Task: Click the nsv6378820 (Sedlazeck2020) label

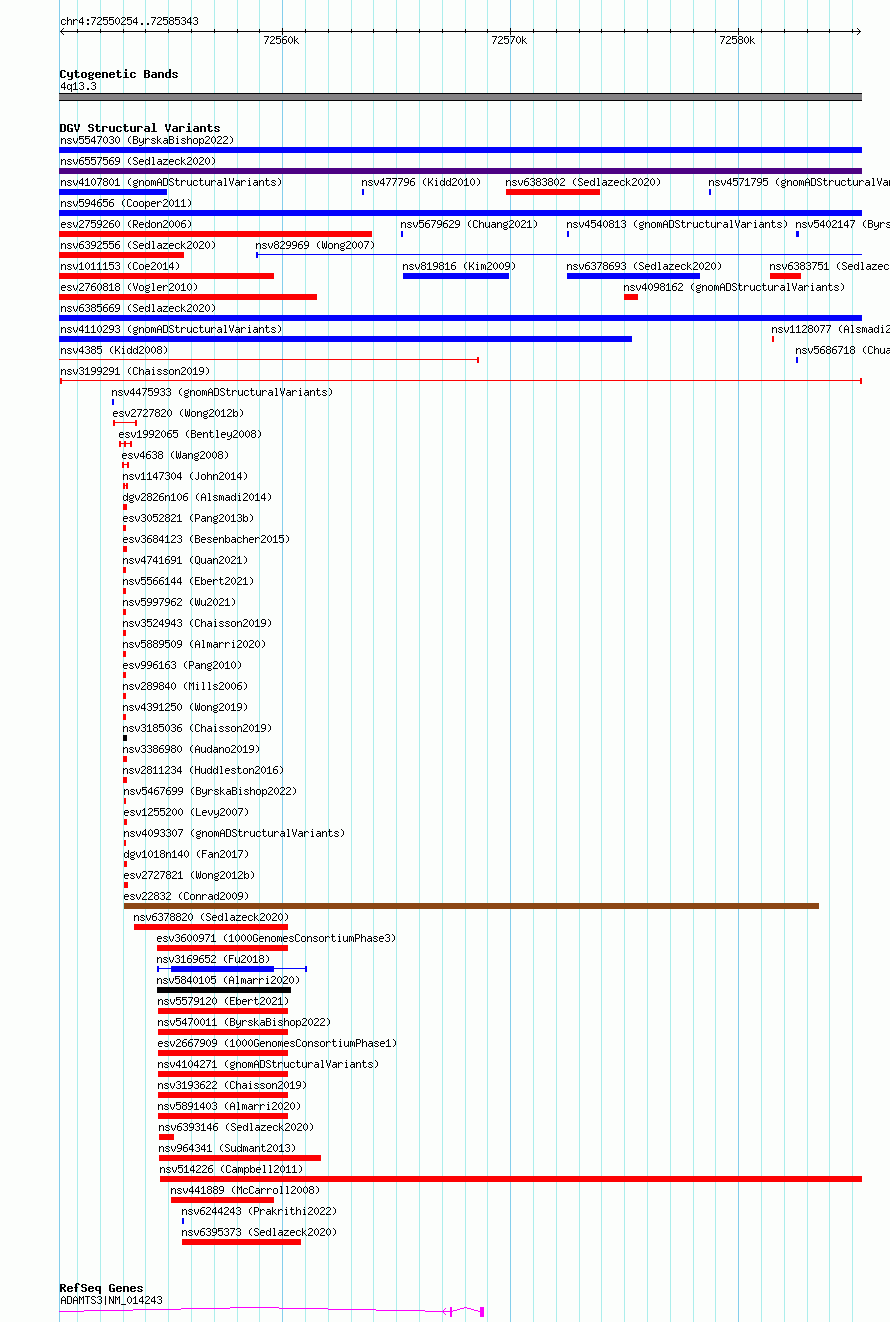Action: point(212,918)
